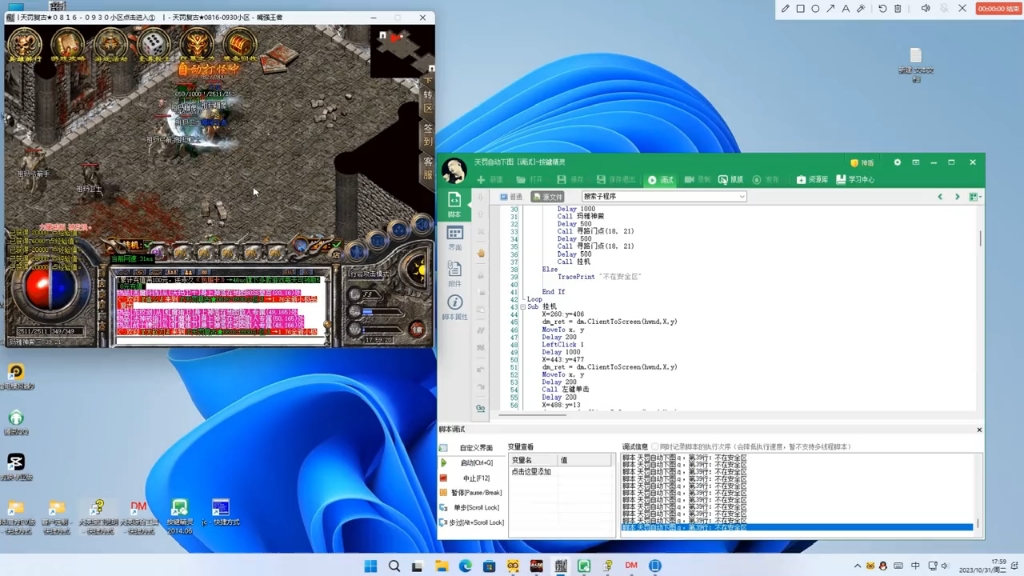Open the 资源库 resource library
1024x576 pixels.
(811, 180)
